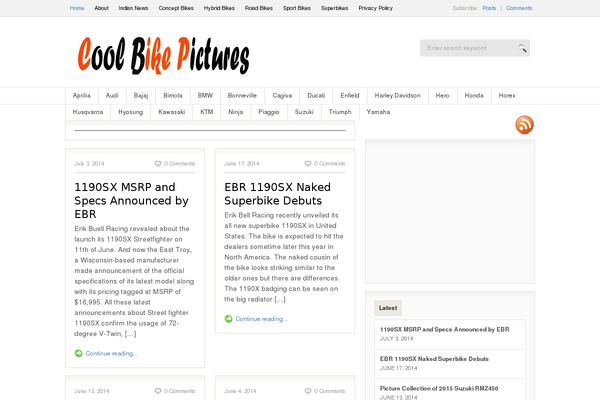The width and height of the screenshot is (600, 400).
Task: Select the Husqvarna brand tab
Action: 88,112
